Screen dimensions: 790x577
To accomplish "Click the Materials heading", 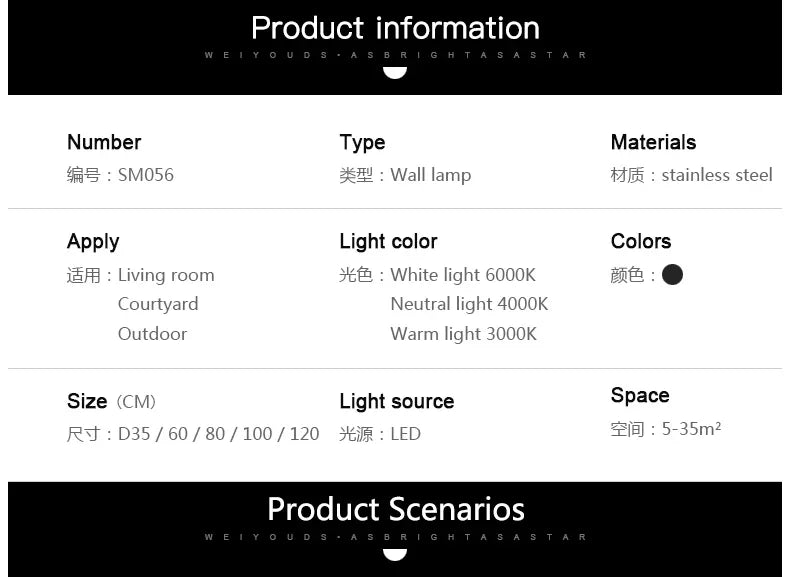I will pos(653,142).
